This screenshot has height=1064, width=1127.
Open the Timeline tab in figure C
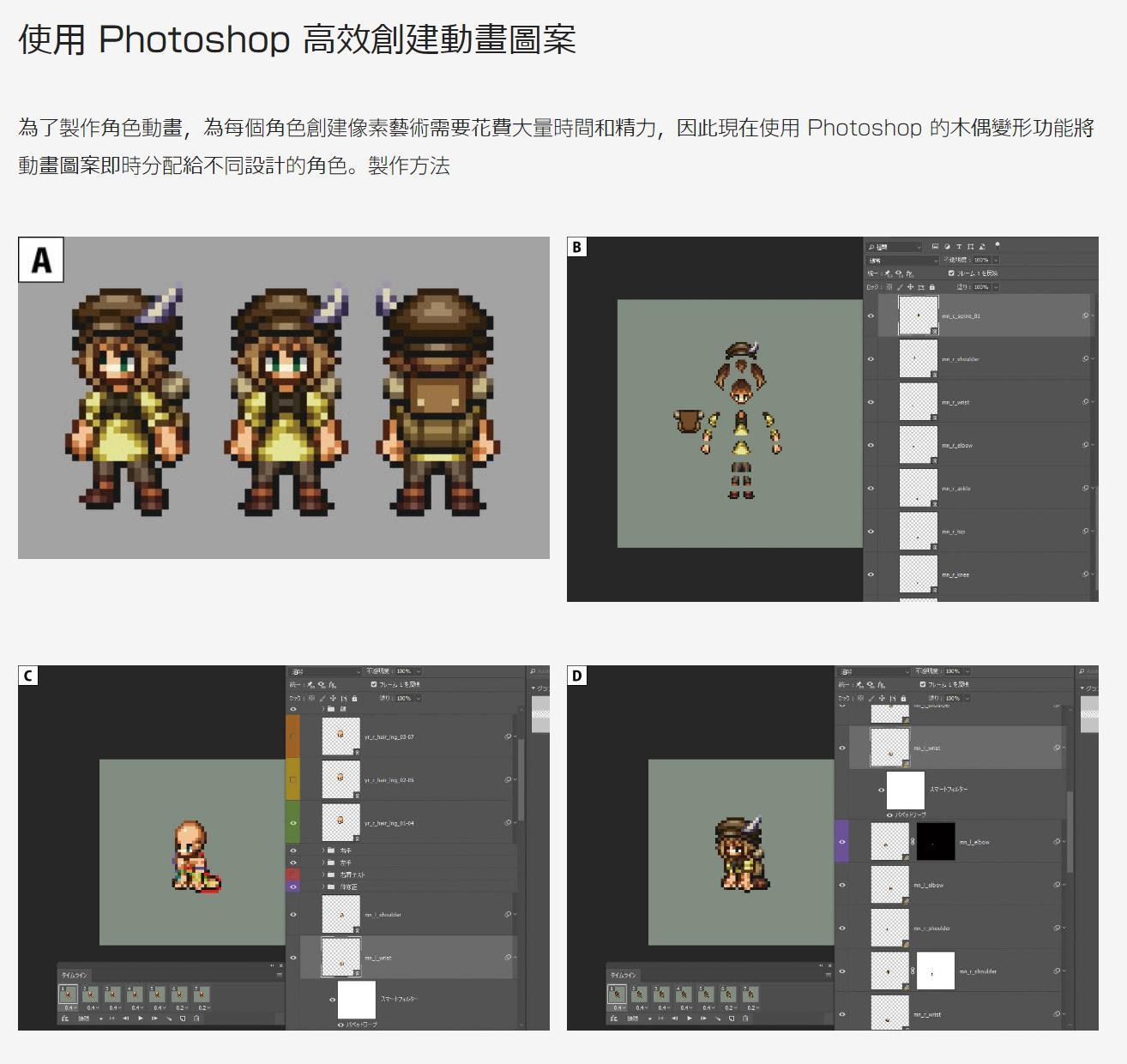click(74, 976)
